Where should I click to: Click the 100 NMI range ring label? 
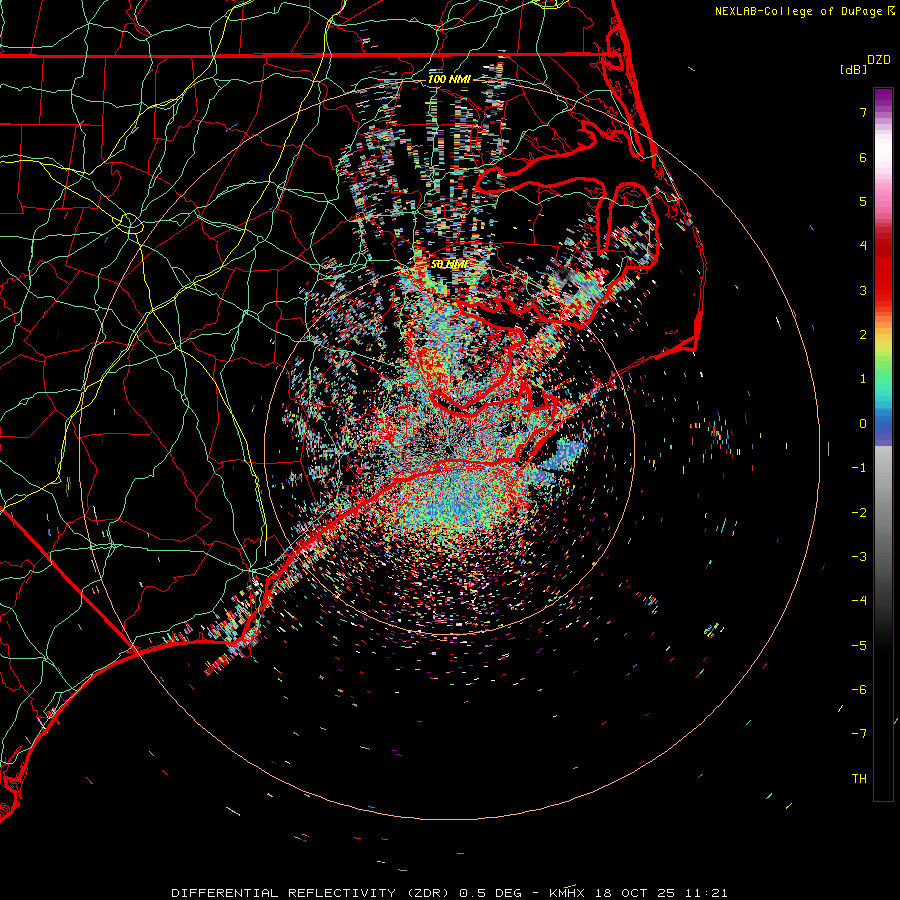point(449,79)
